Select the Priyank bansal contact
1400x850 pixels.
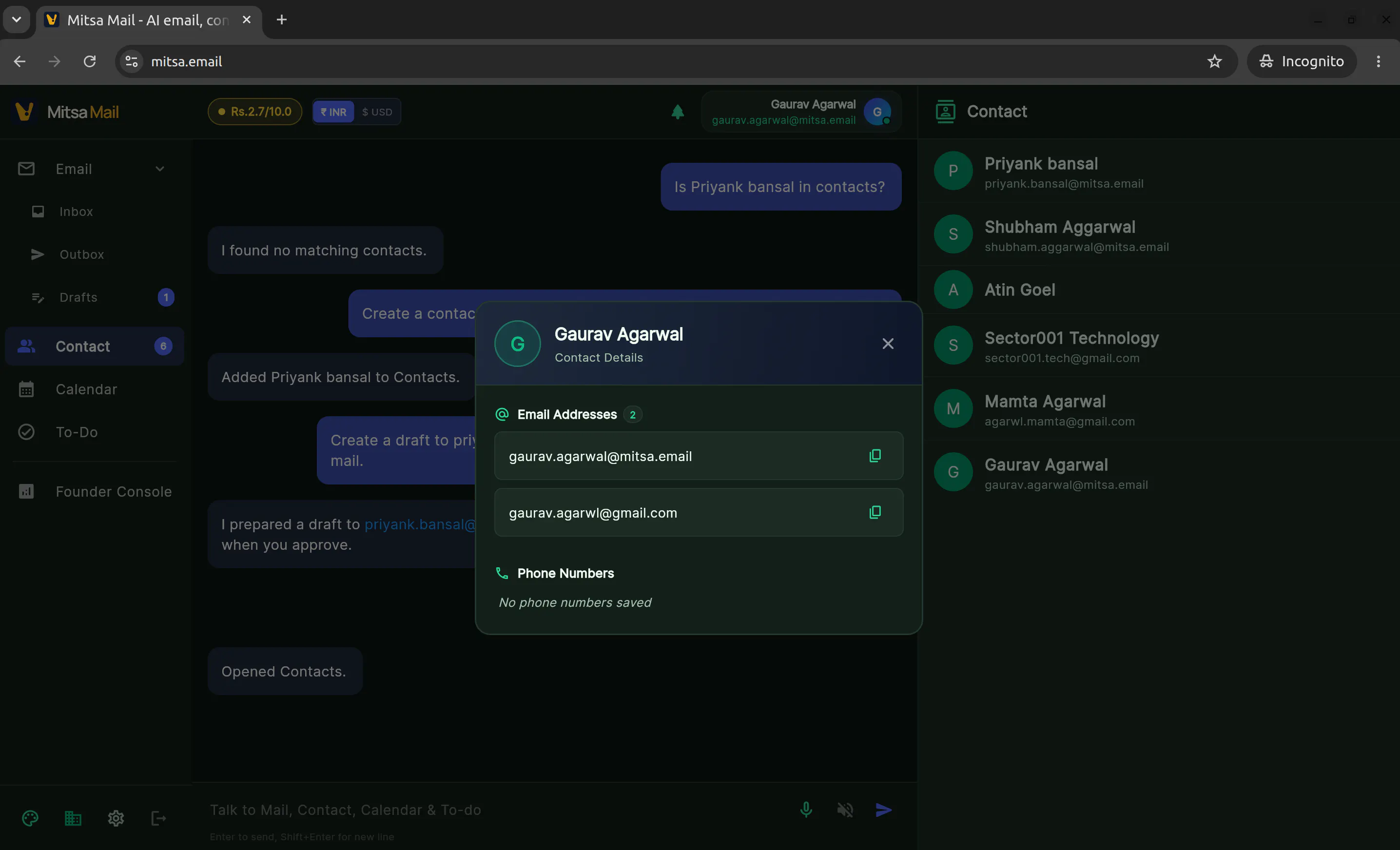pyautogui.click(x=1159, y=171)
